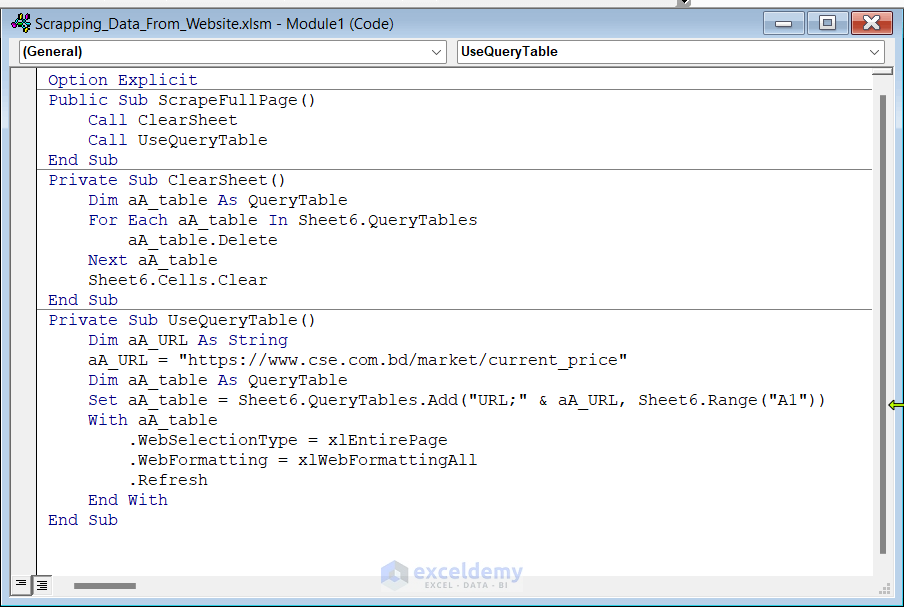Screen dimensions: 904x607
Task: Click the resize grip at the bottom-right corner
Action: 884,588
